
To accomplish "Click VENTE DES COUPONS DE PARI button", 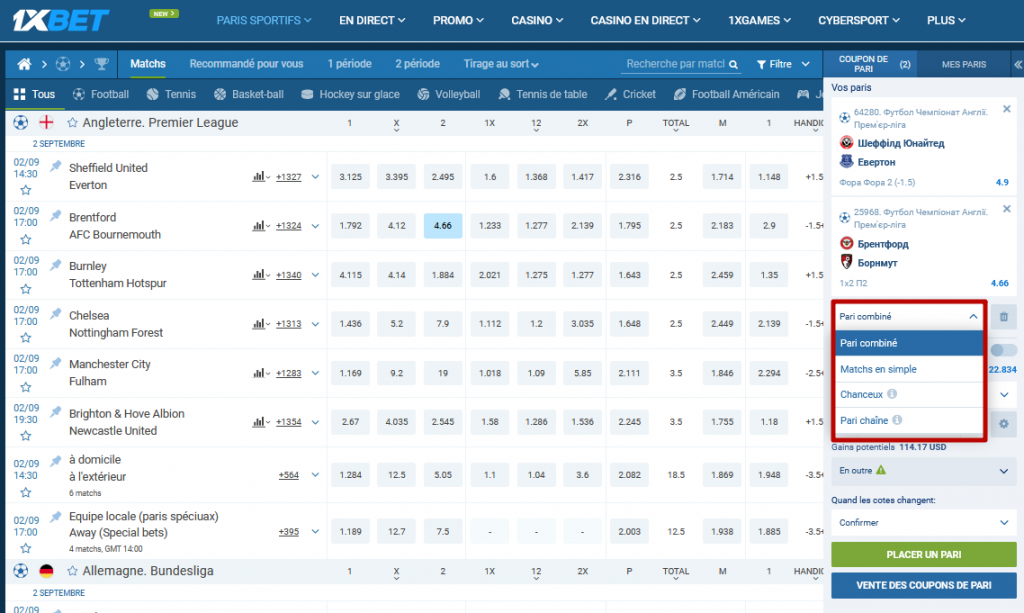I will pyautogui.click(x=923, y=585).
